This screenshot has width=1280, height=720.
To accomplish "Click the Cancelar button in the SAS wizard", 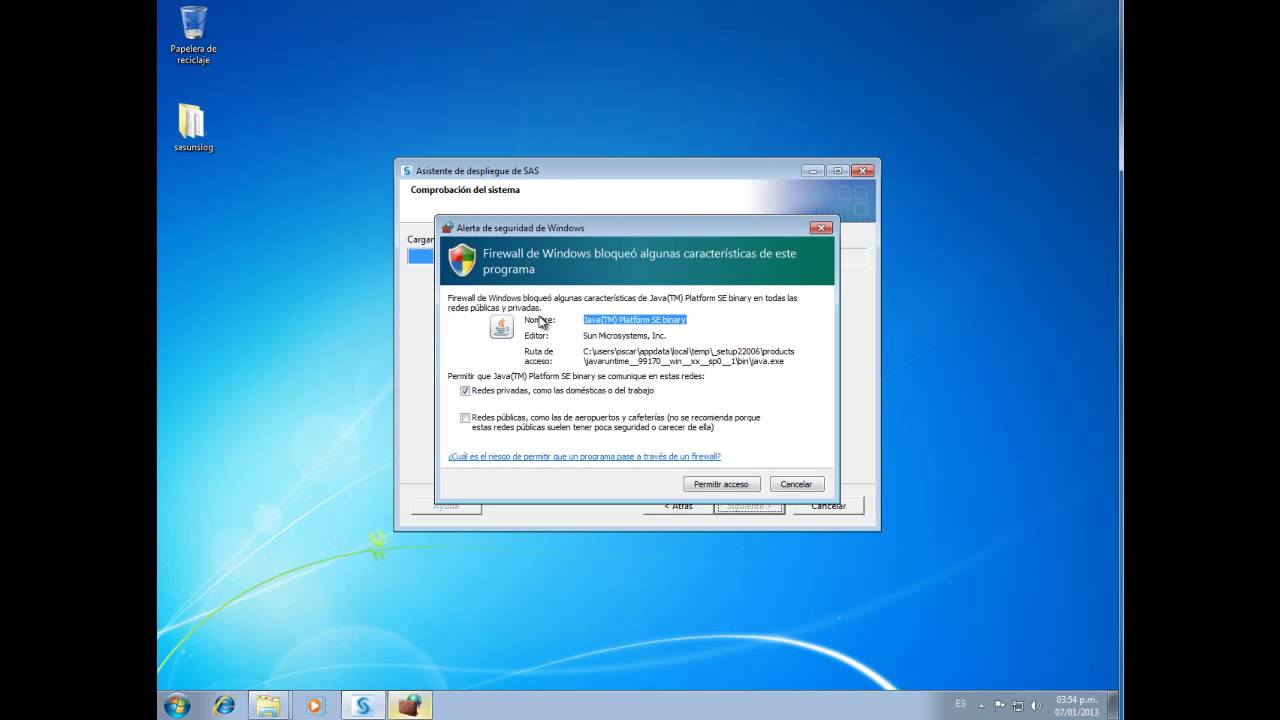I will tap(828, 506).
